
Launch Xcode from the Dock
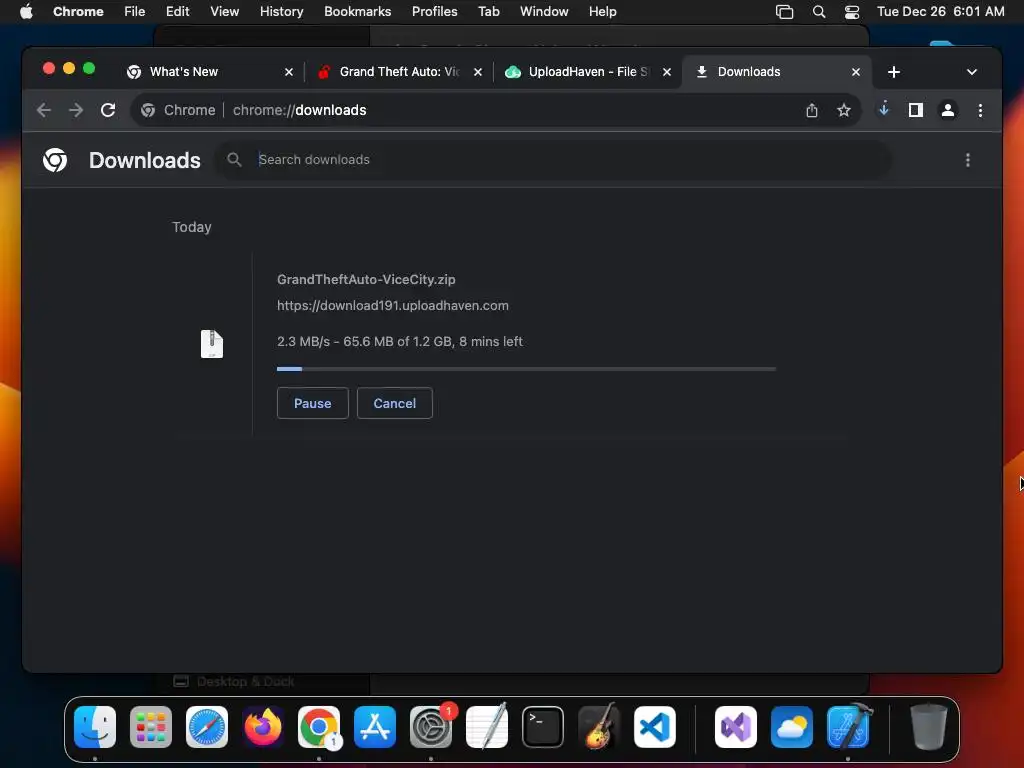[x=848, y=727]
